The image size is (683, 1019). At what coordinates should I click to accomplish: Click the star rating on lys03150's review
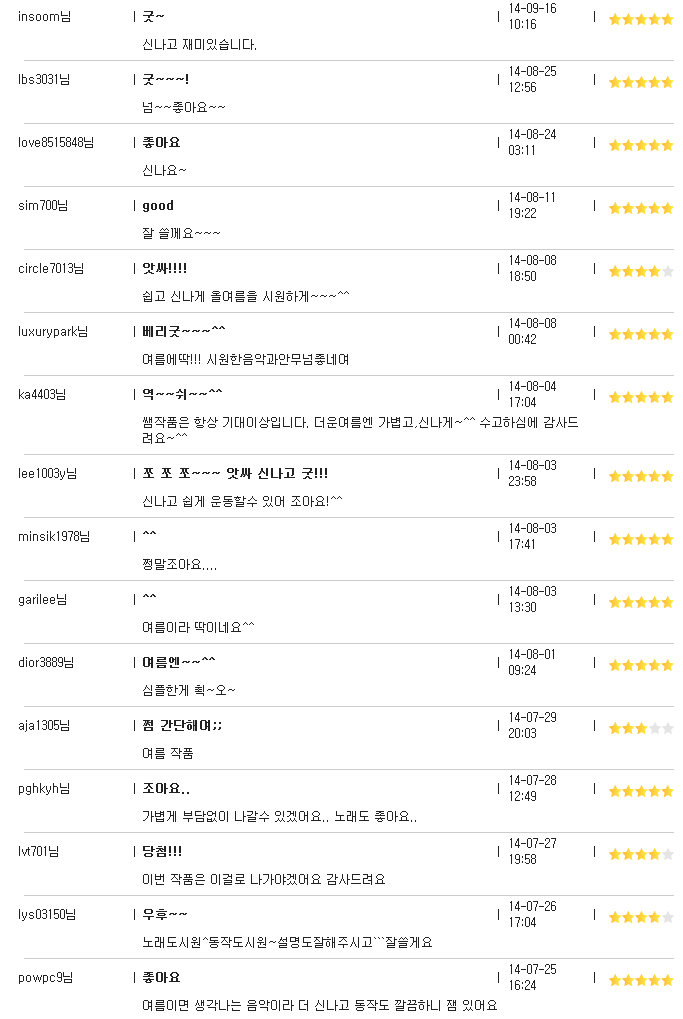pyautogui.click(x=641, y=918)
